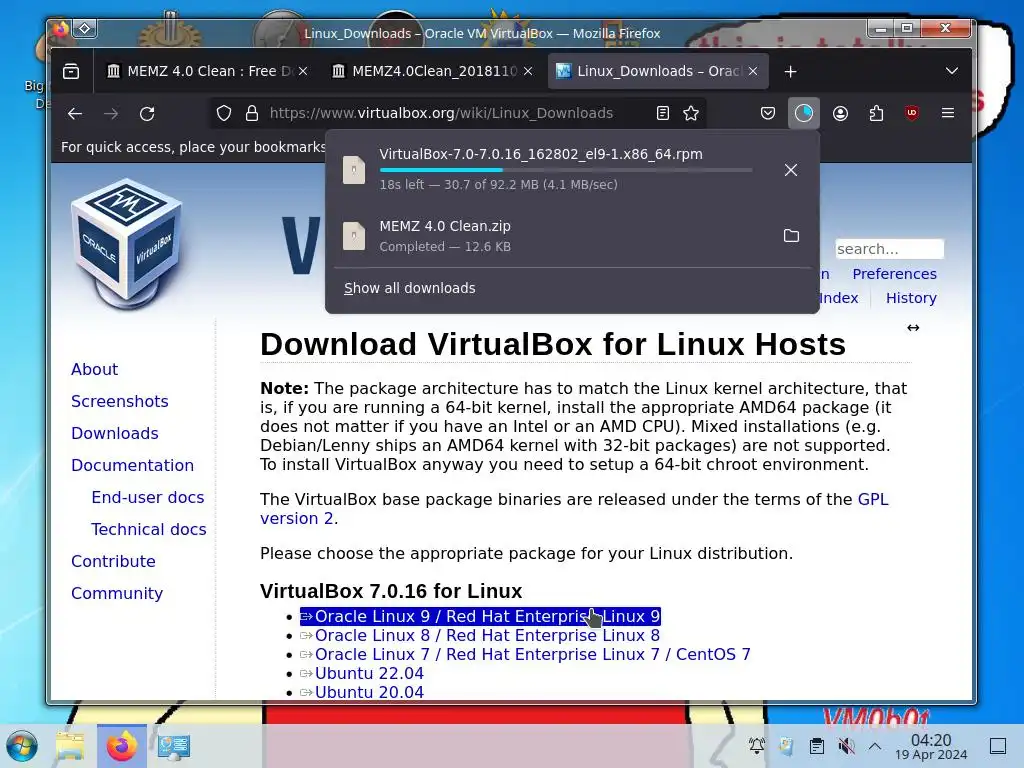The width and height of the screenshot is (1024, 768).
Task: Open a new tab with plus button
Action: pos(790,72)
